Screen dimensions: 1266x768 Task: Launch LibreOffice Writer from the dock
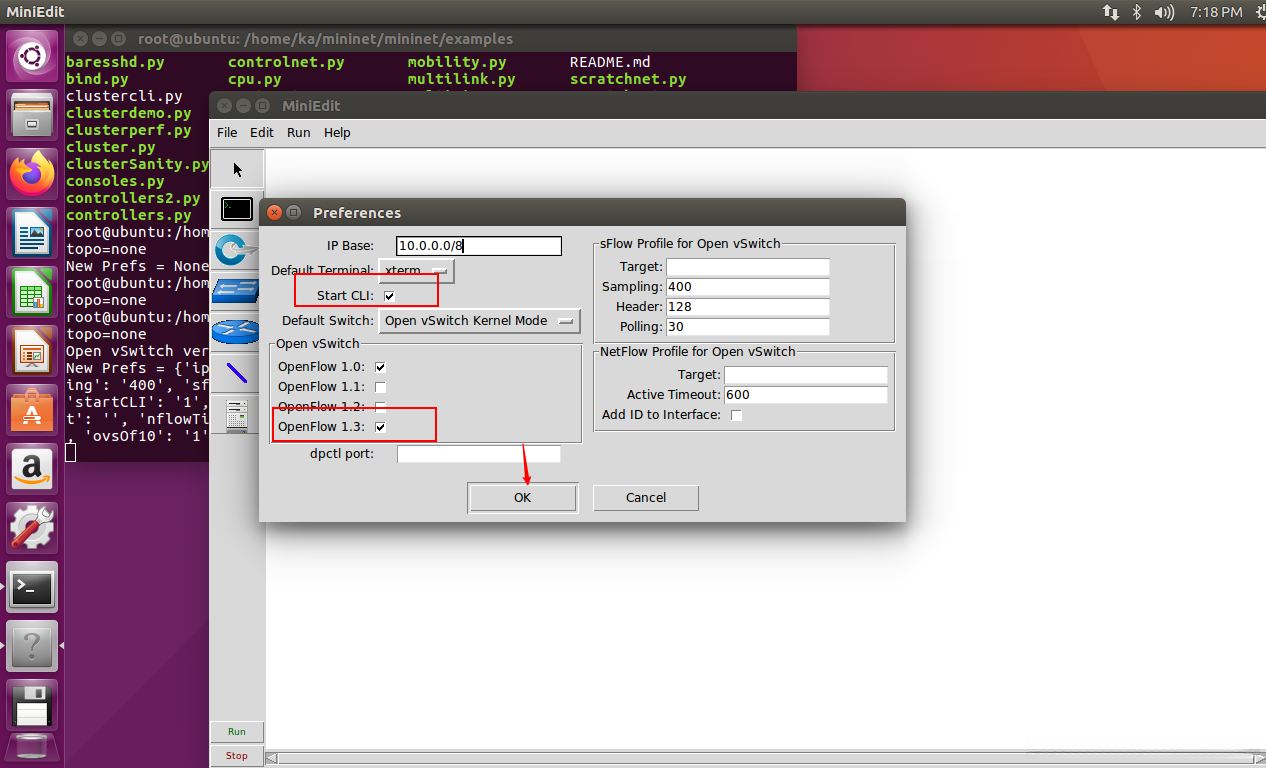[x=33, y=233]
